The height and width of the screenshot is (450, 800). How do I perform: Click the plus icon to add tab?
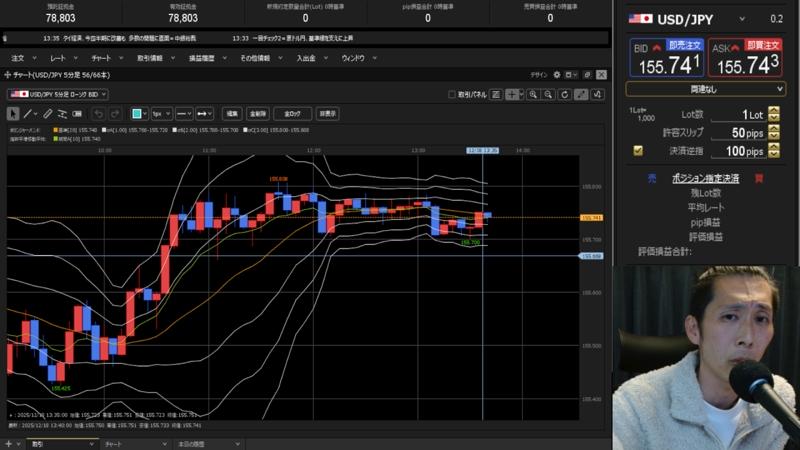(8, 442)
